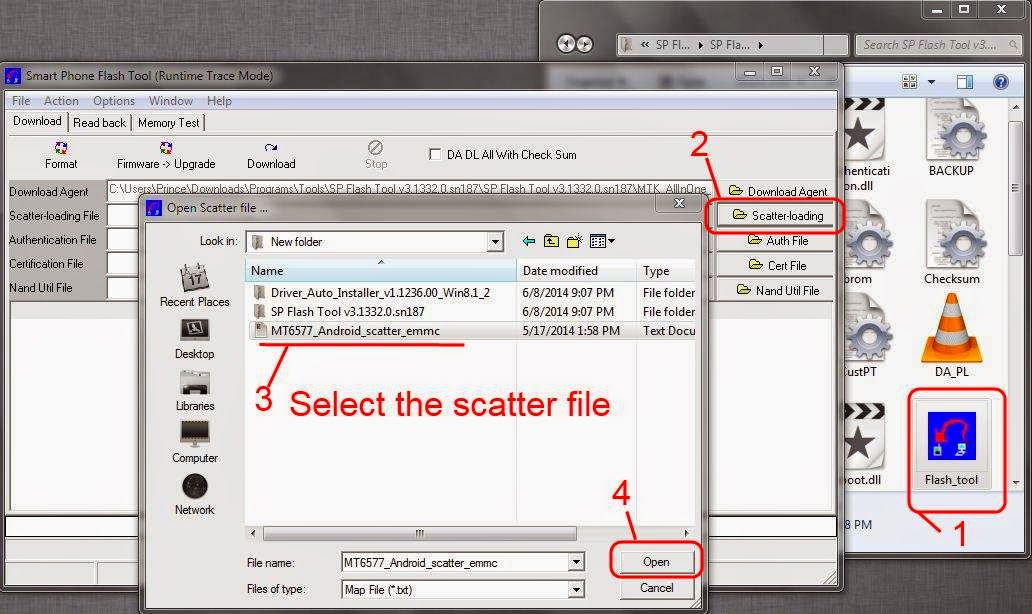Click the Explorer help icon
This screenshot has height=614, width=1032.
pyautogui.click(x=1000, y=82)
